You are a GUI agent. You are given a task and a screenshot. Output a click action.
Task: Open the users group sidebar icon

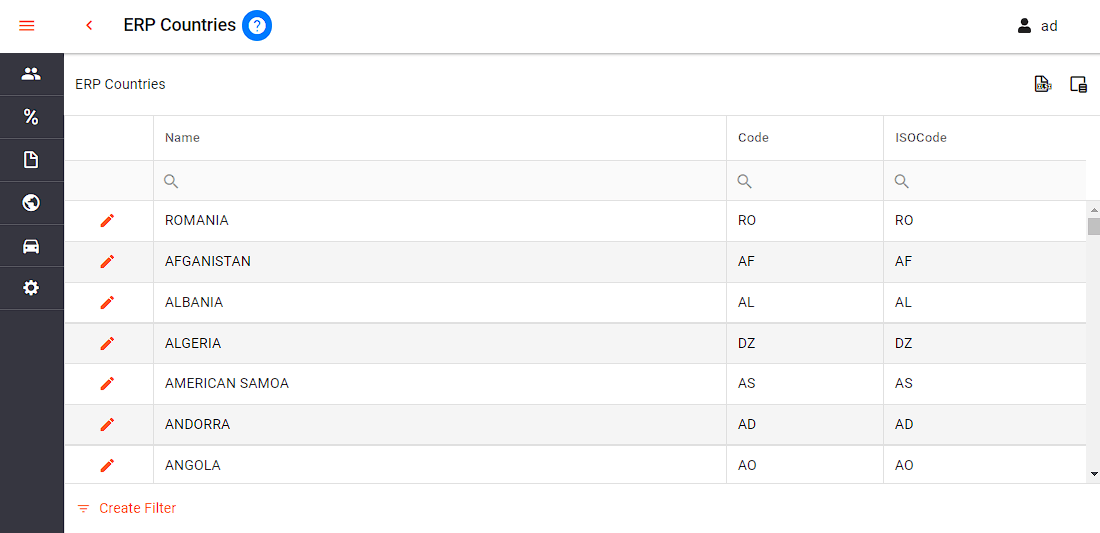(x=31, y=74)
